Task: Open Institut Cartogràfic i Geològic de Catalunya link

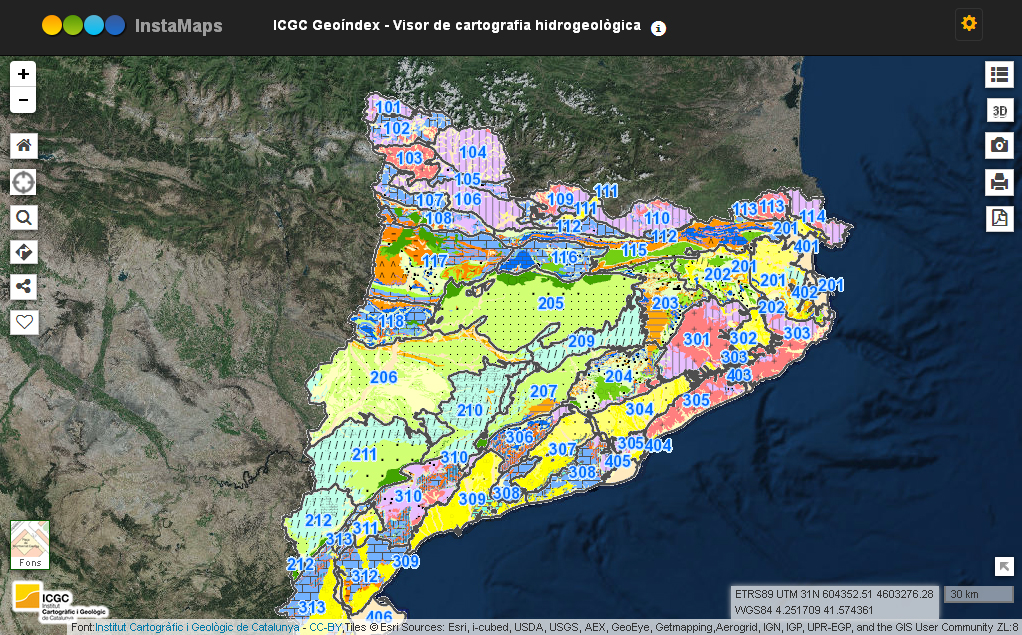Action: (197, 628)
